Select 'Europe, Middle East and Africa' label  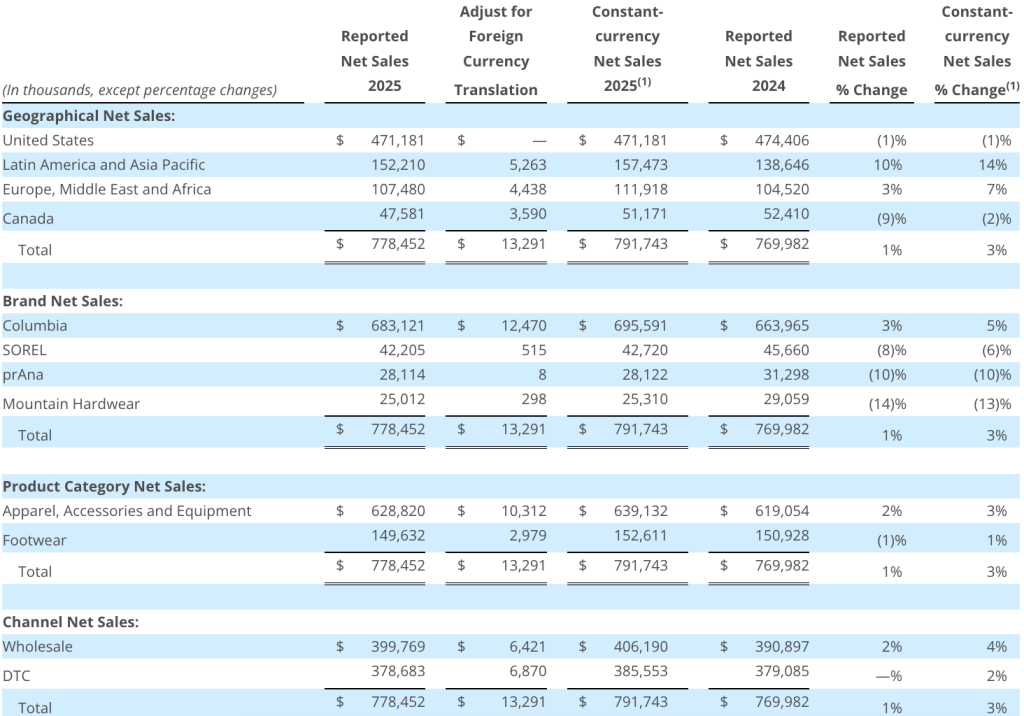107,189
